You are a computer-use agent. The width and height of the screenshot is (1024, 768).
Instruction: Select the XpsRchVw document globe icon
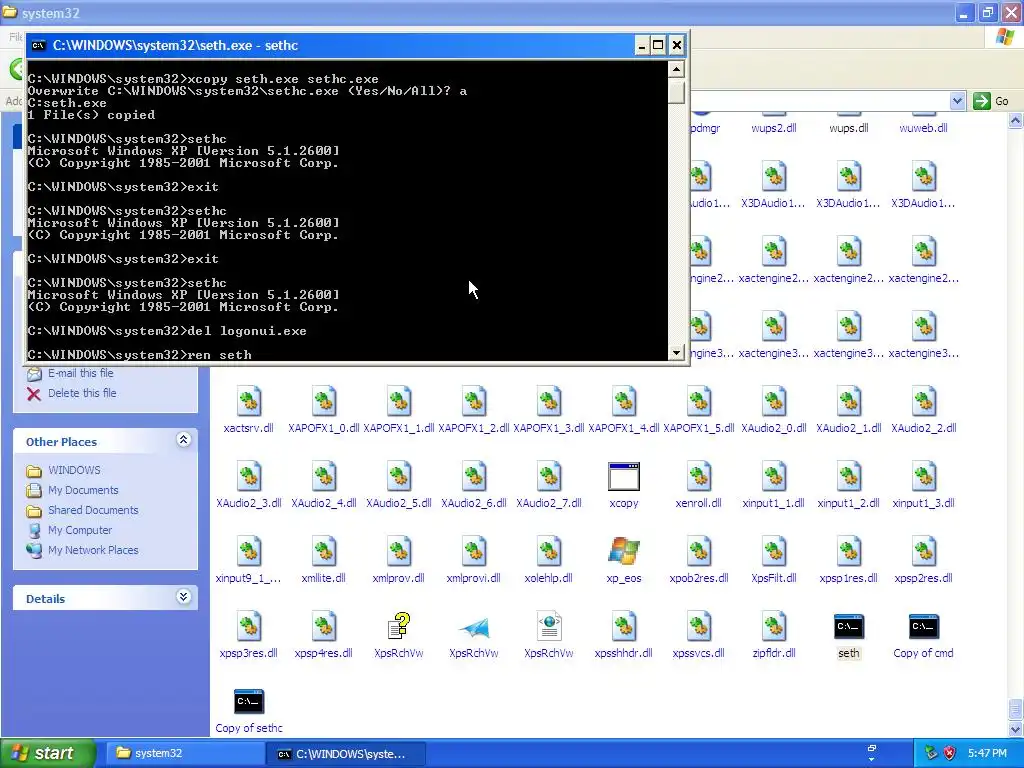pyautogui.click(x=549, y=626)
